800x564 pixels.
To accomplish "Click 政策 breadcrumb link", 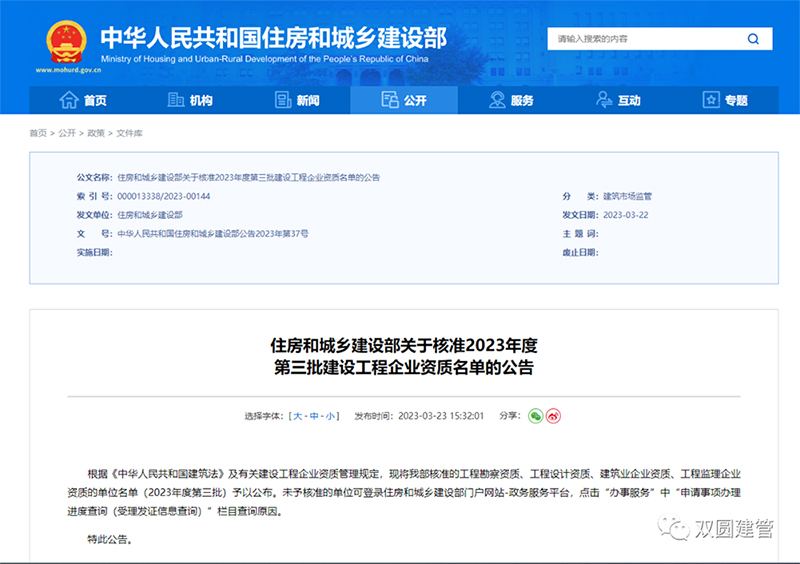I will (96, 133).
